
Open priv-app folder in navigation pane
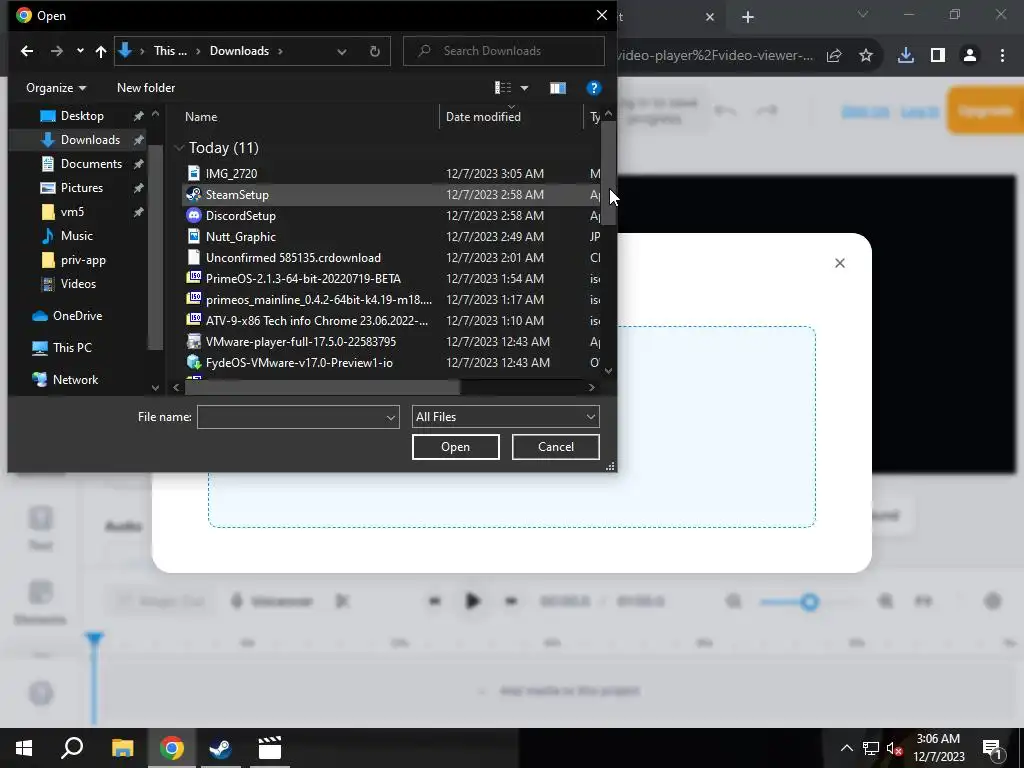[x=83, y=260]
